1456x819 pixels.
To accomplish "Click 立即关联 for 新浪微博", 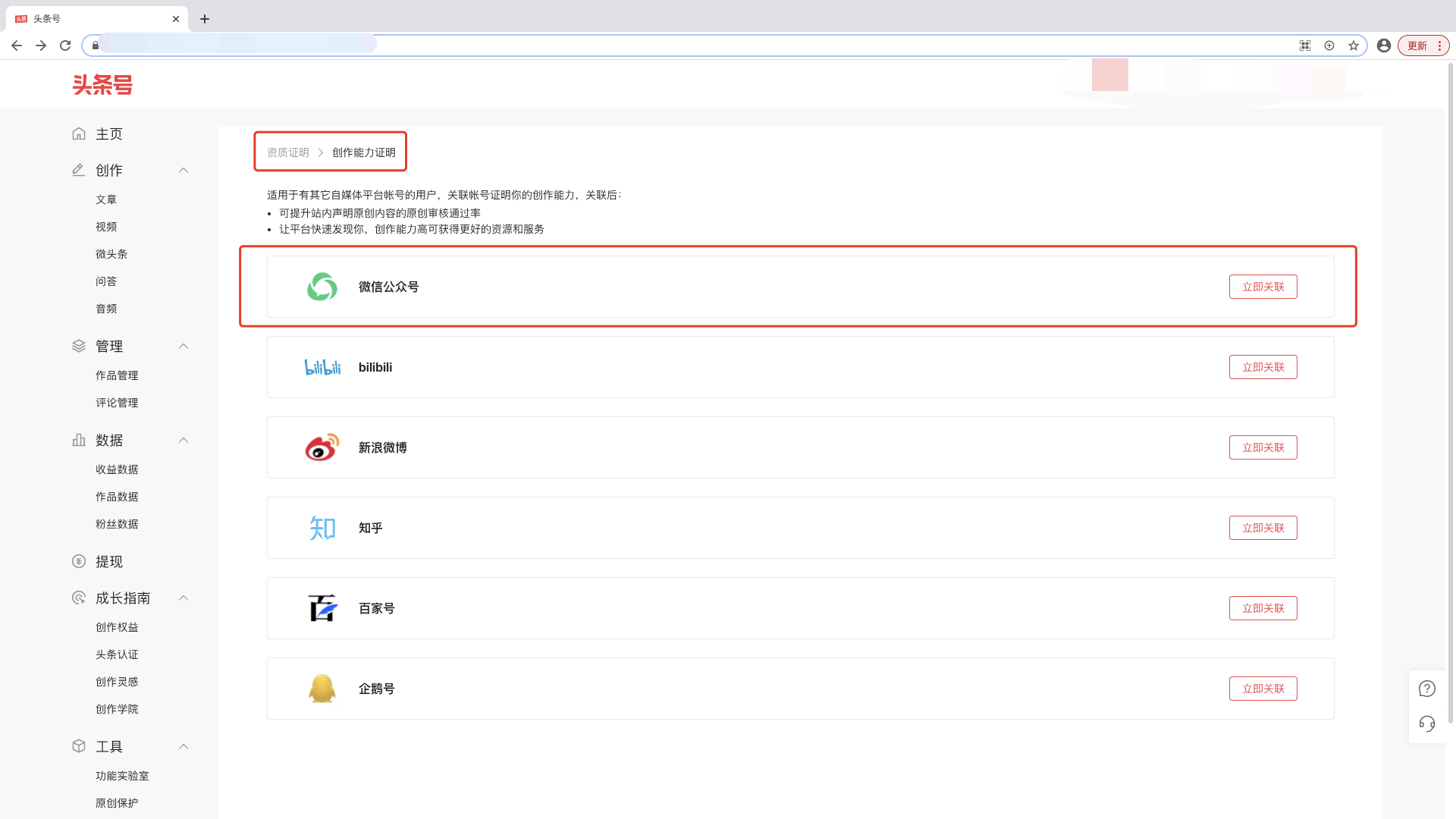I will tap(1263, 447).
